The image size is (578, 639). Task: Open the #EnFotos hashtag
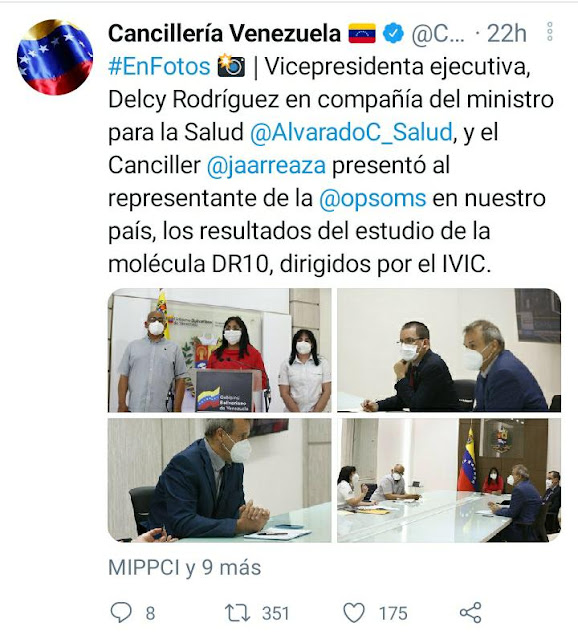[x=159, y=66]
